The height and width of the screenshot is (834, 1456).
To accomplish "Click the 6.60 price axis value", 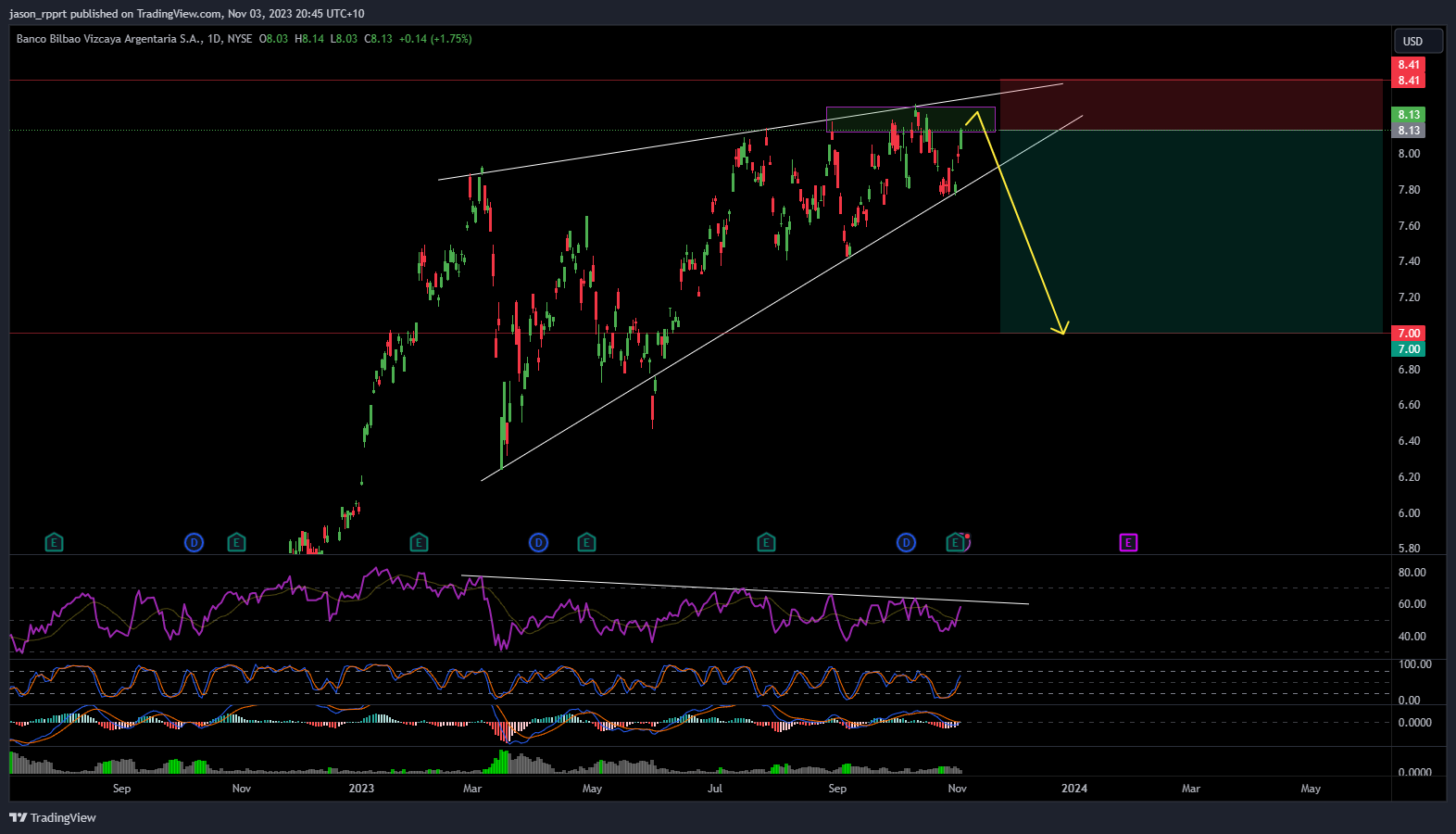I will 1409,405.
